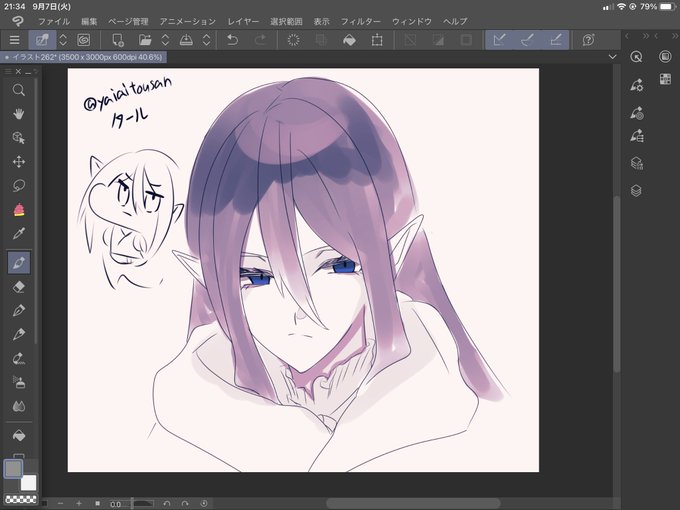Open the 選択範囲 menu
680x510 pixels.
286,22
